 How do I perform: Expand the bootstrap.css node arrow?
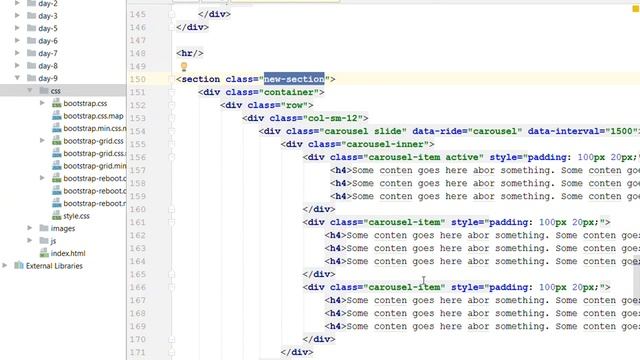pos(42,103)
